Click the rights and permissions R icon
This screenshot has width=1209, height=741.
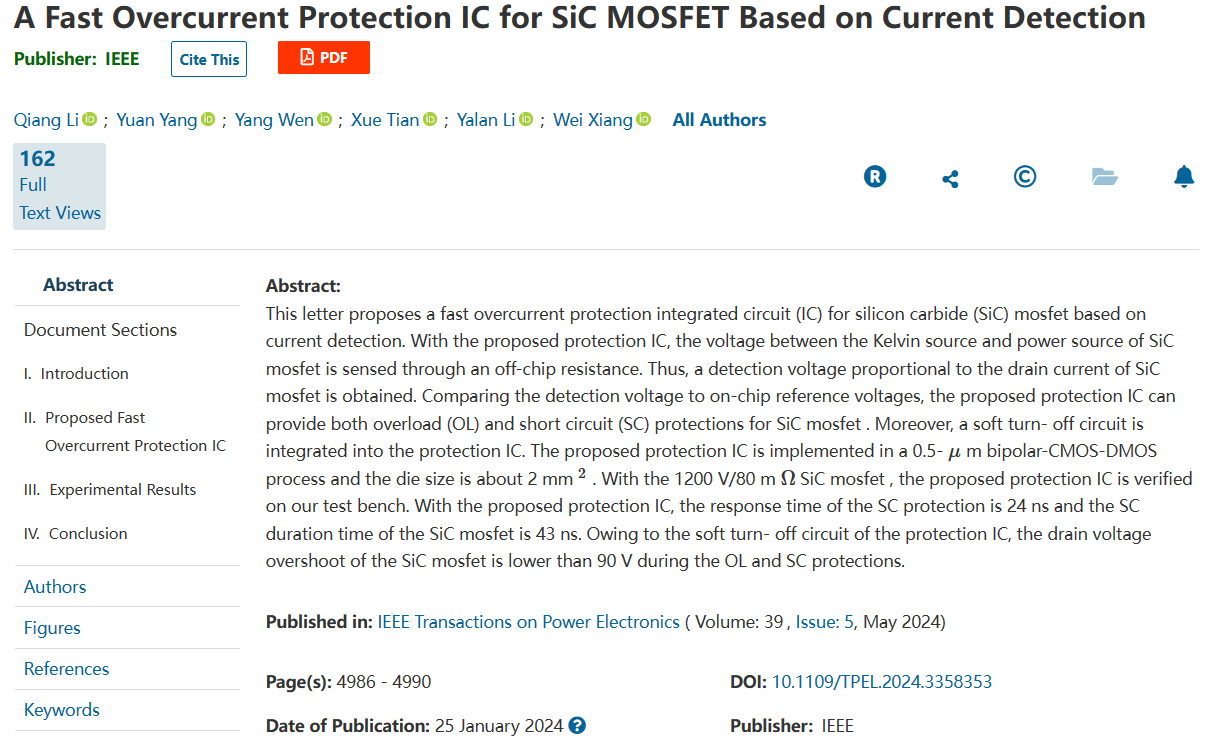(875, 178)
